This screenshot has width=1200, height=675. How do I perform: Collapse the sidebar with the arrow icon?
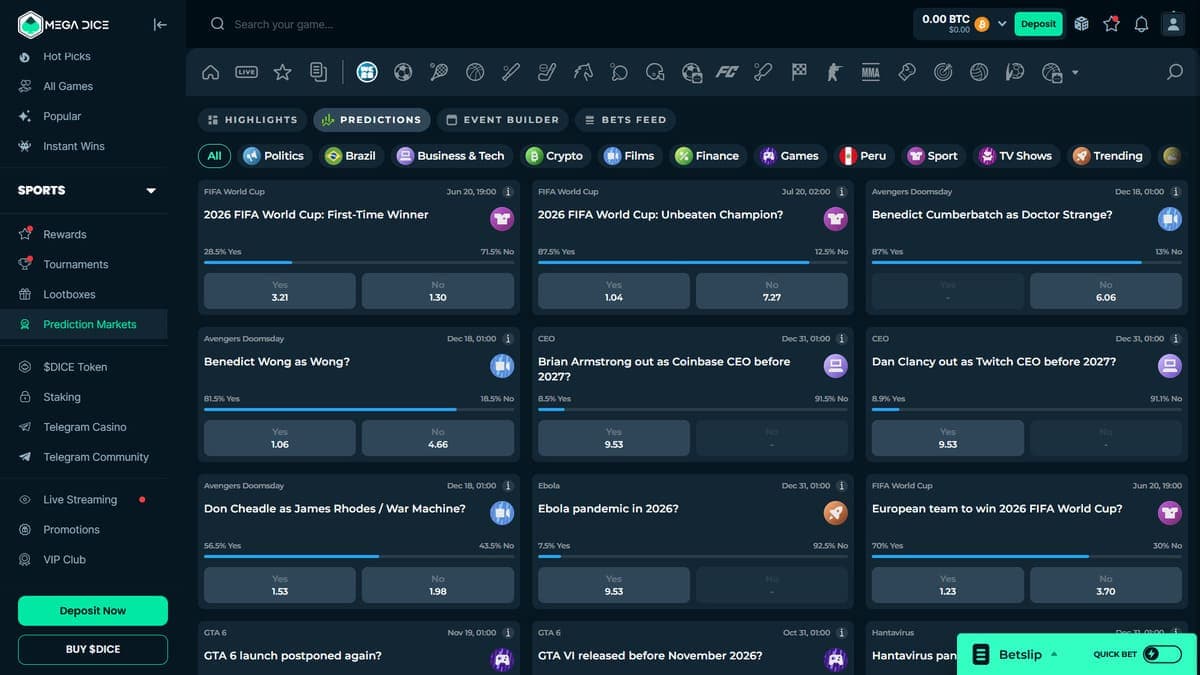click(160, 24)
